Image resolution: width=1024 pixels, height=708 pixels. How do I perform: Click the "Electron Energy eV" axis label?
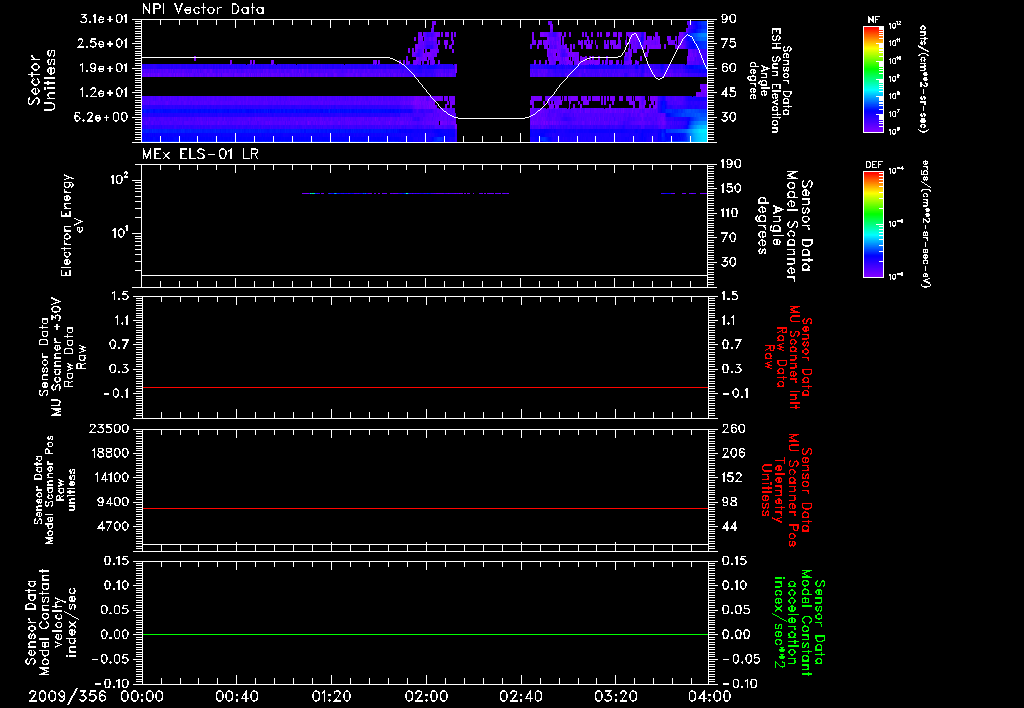tap(72, 225)
